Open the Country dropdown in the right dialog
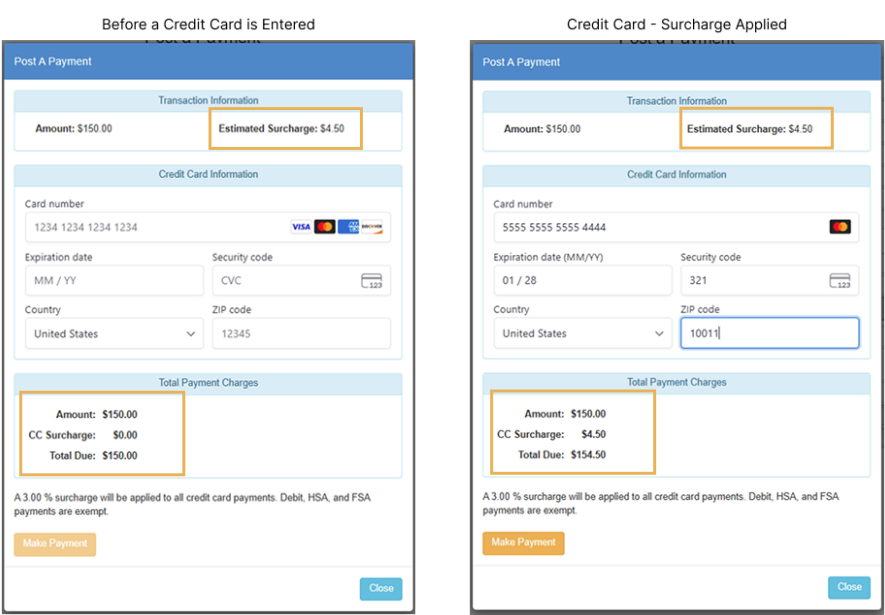The height and width of the screenshot is (615, 885). pos(583,333)
